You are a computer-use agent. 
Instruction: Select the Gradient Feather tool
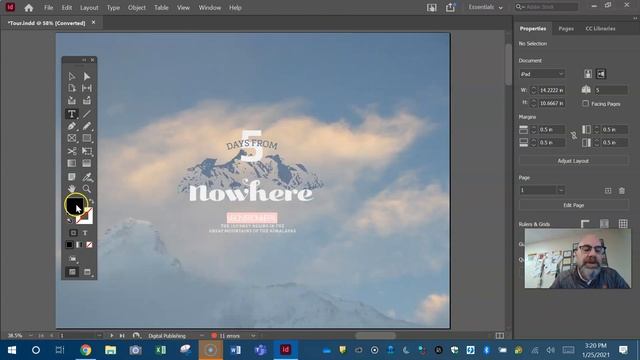click(87, 163)
